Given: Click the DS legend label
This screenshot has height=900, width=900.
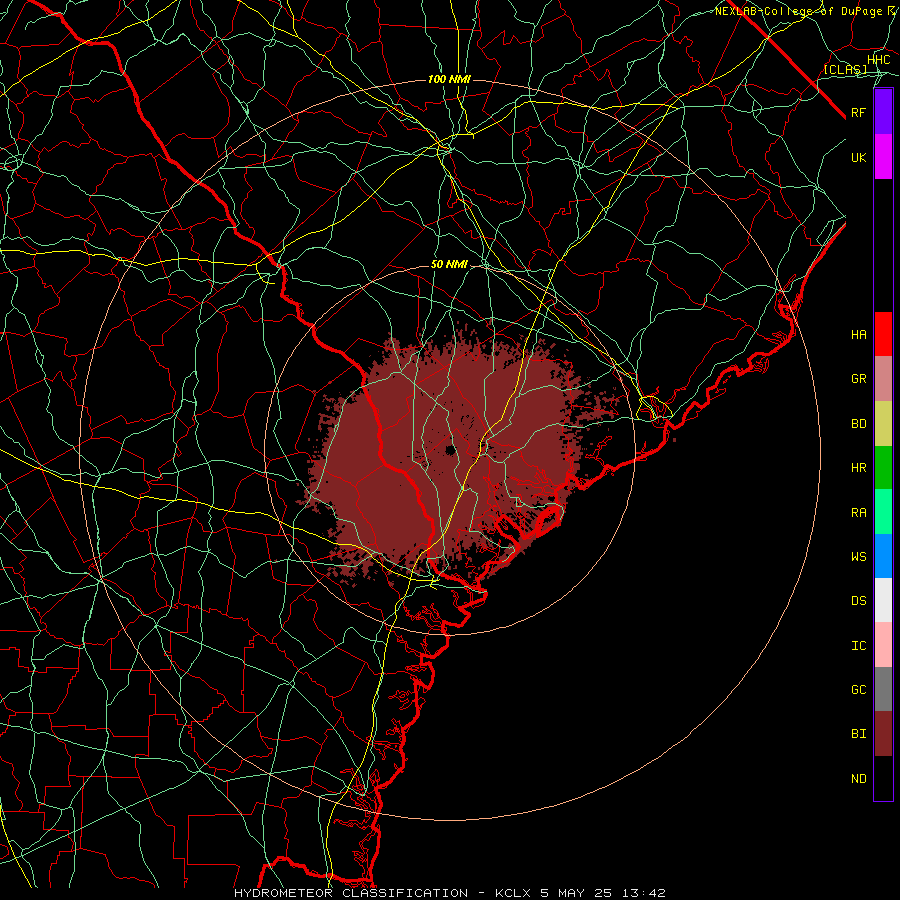Looking at the screenshot, I should point(859,601).
